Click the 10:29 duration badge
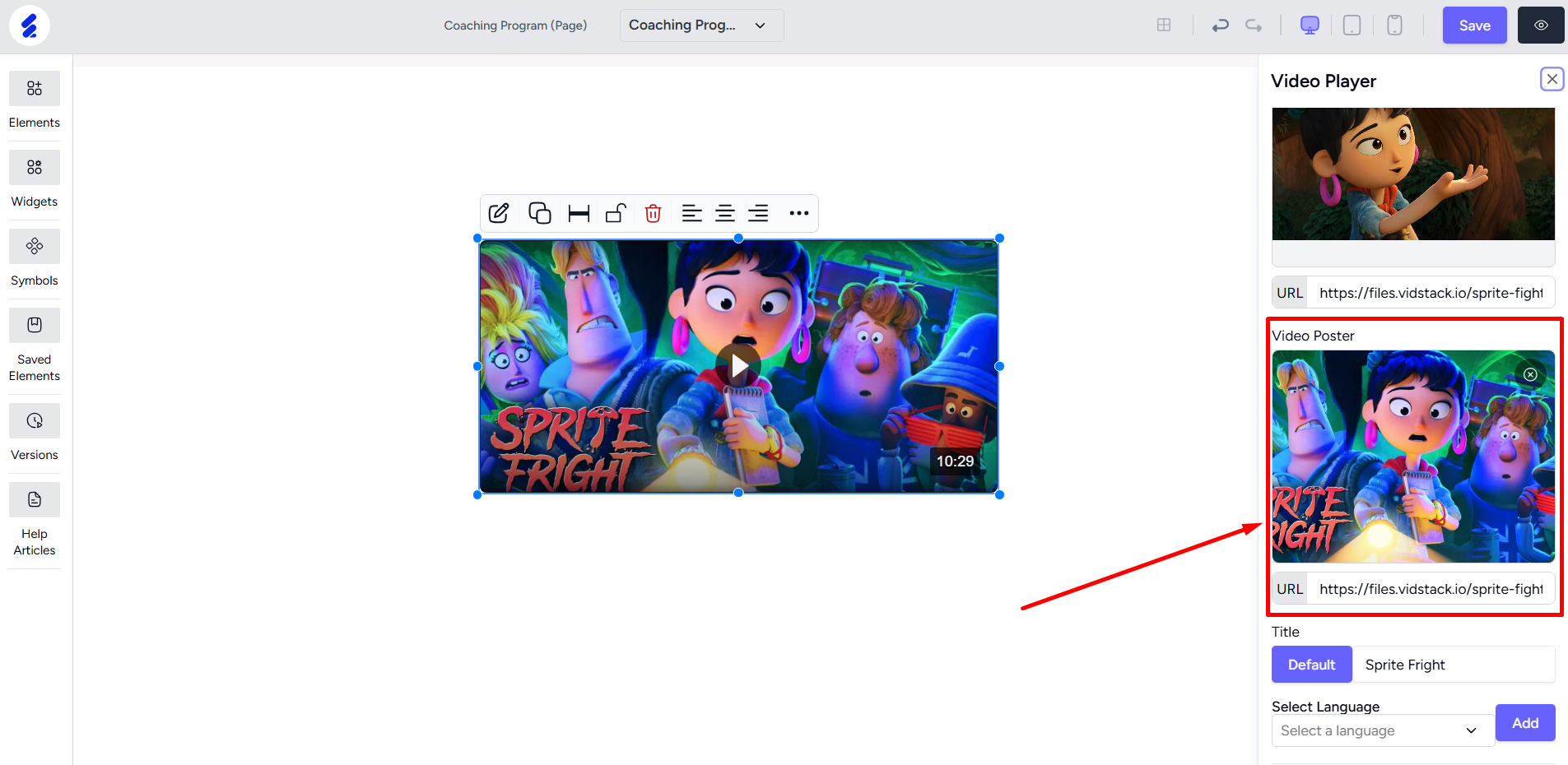The width and height of the screenshot is (1568, 765). click(955, 461)
